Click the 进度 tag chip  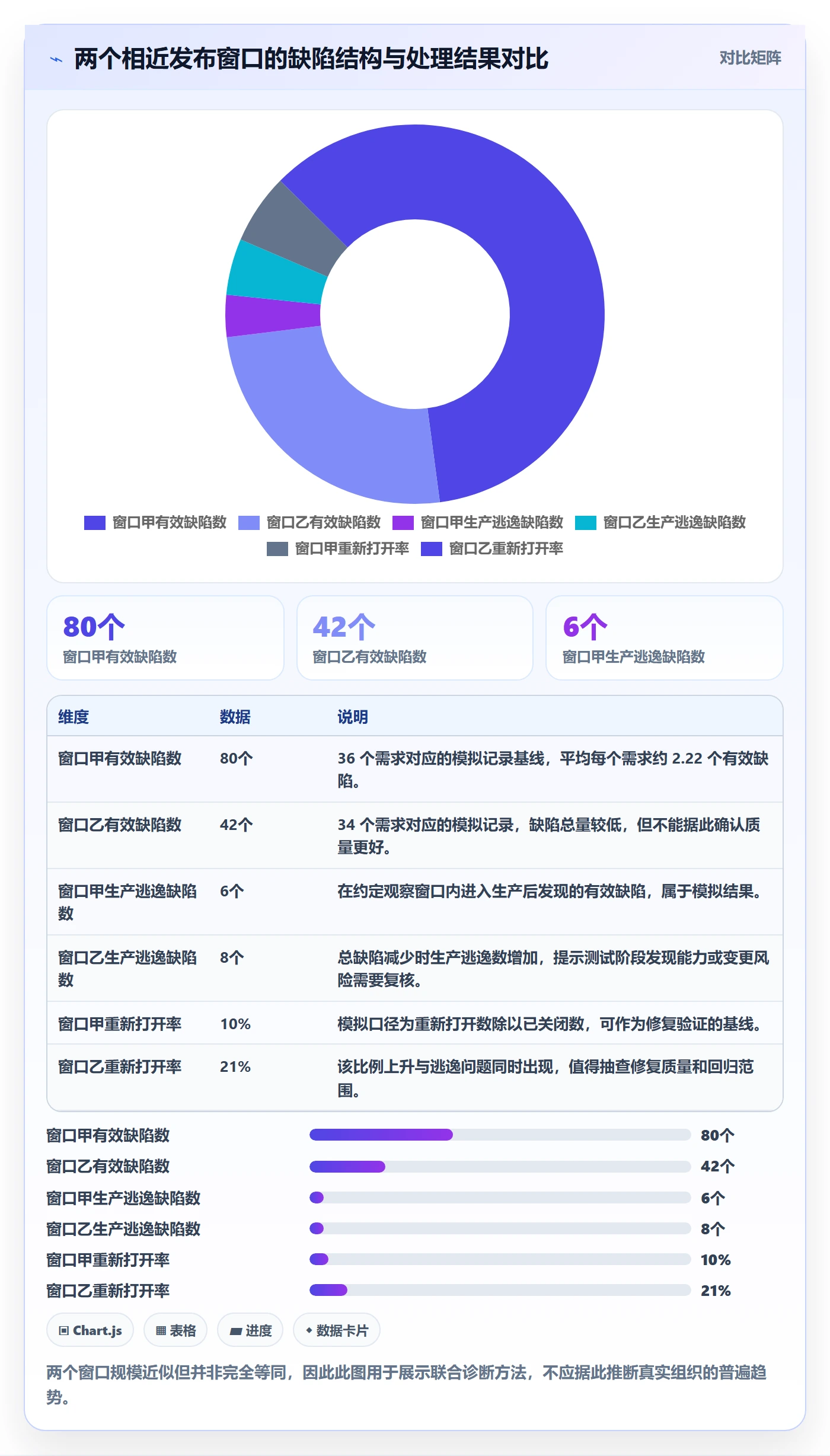click(x=250, y=1330)
